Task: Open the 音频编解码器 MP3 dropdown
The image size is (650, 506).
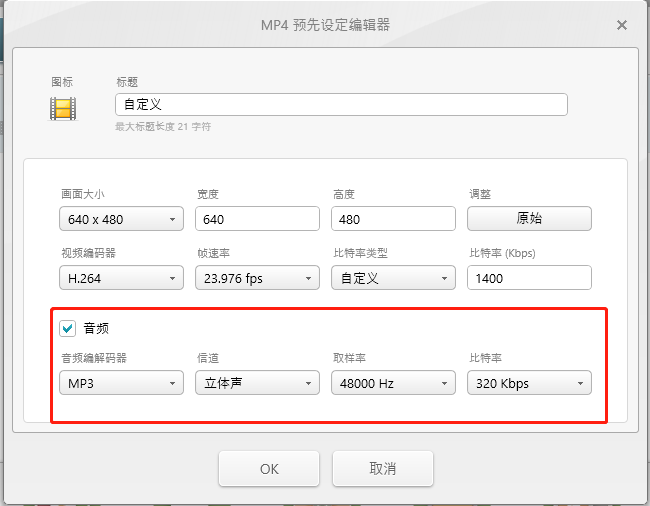Action: click(x=121, y=383)
